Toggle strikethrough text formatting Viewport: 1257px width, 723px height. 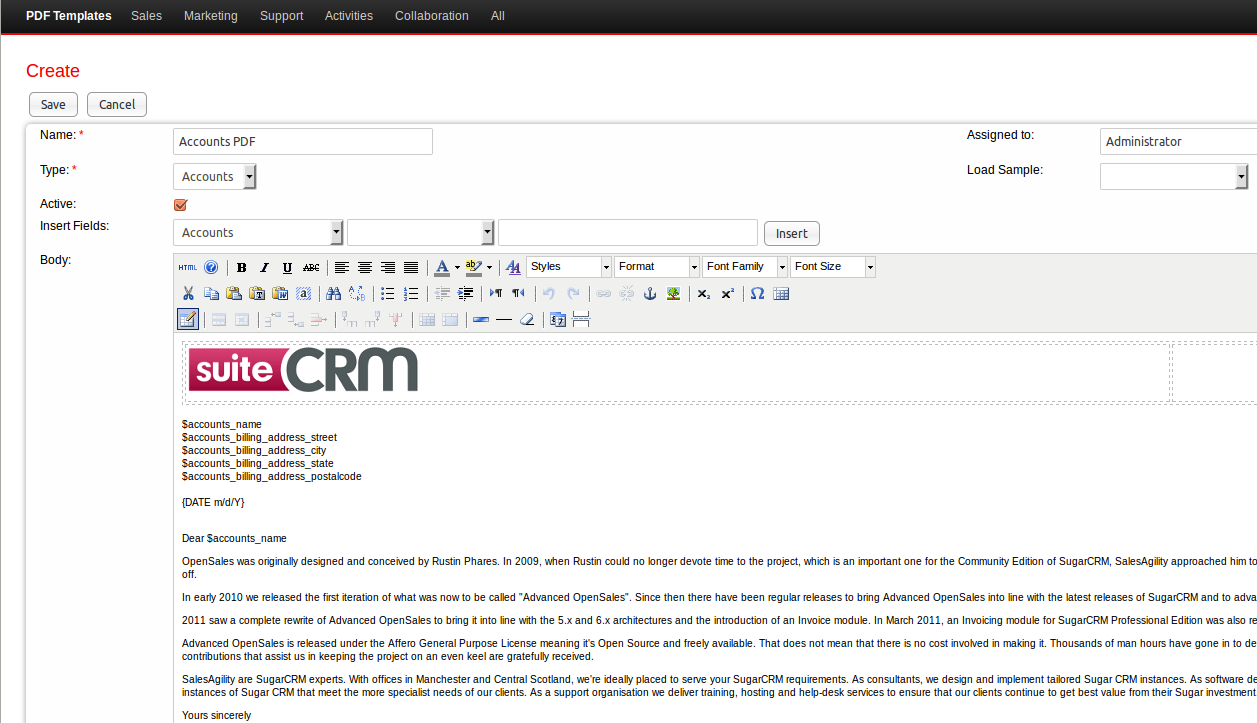point(311,267)
